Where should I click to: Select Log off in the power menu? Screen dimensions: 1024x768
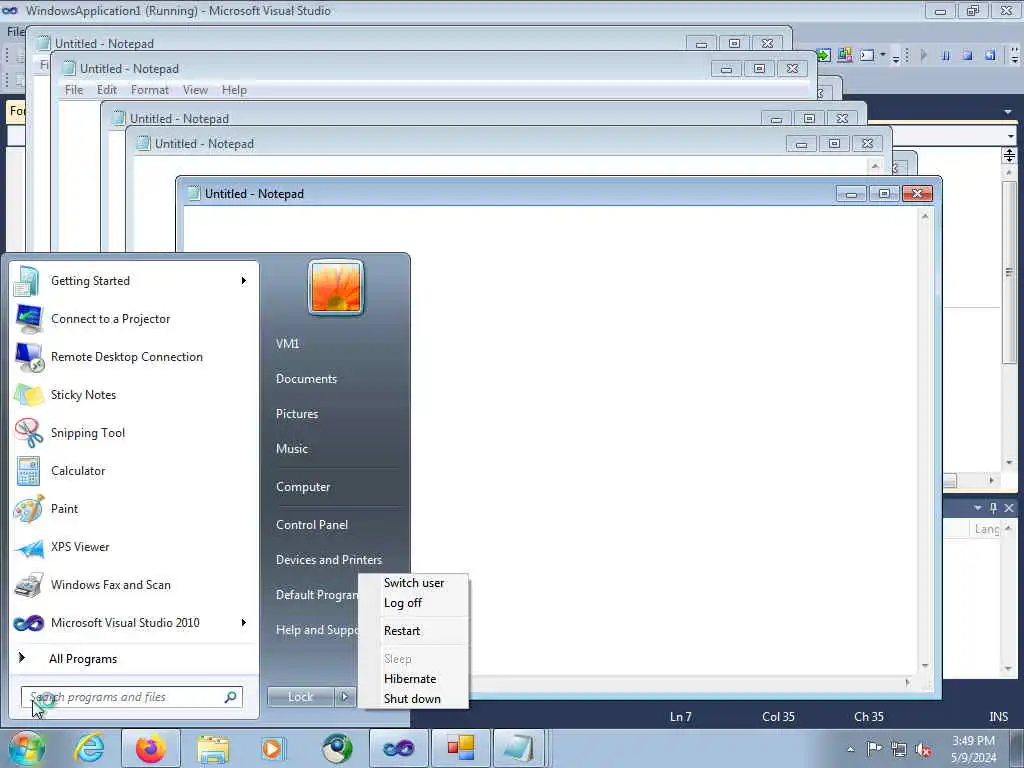click(x=414, y=603)
